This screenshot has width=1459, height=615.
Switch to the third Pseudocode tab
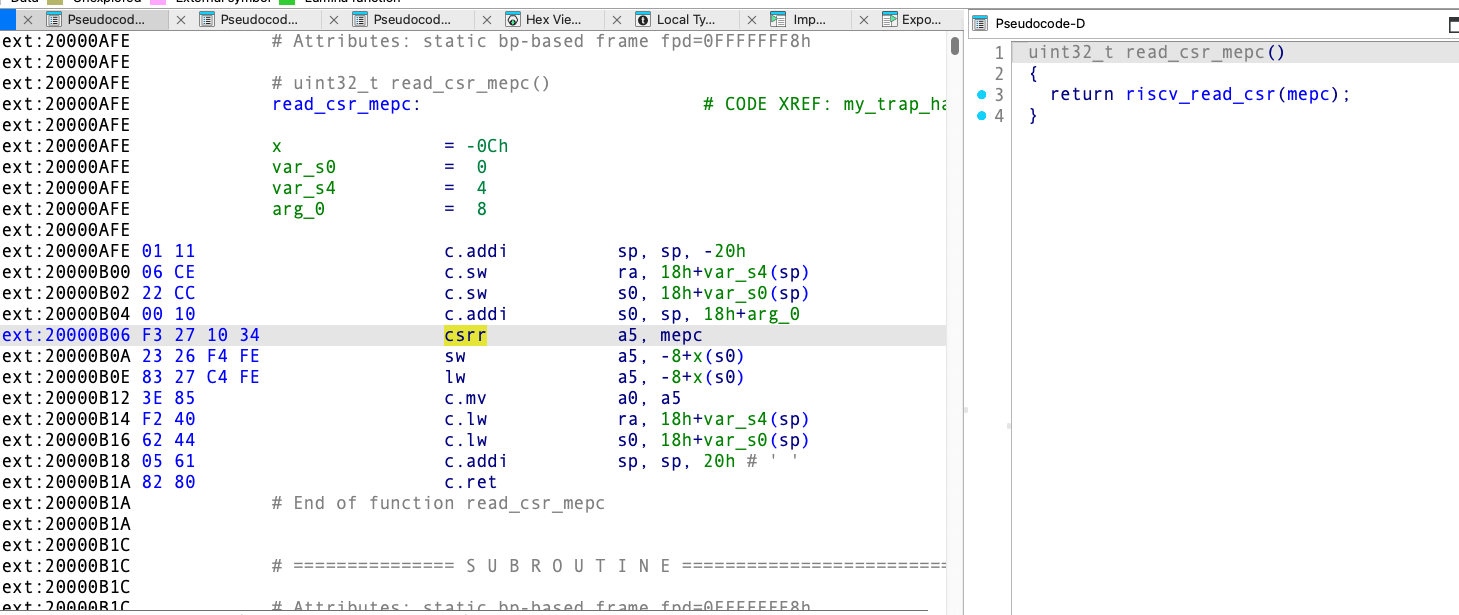point(412,19)
